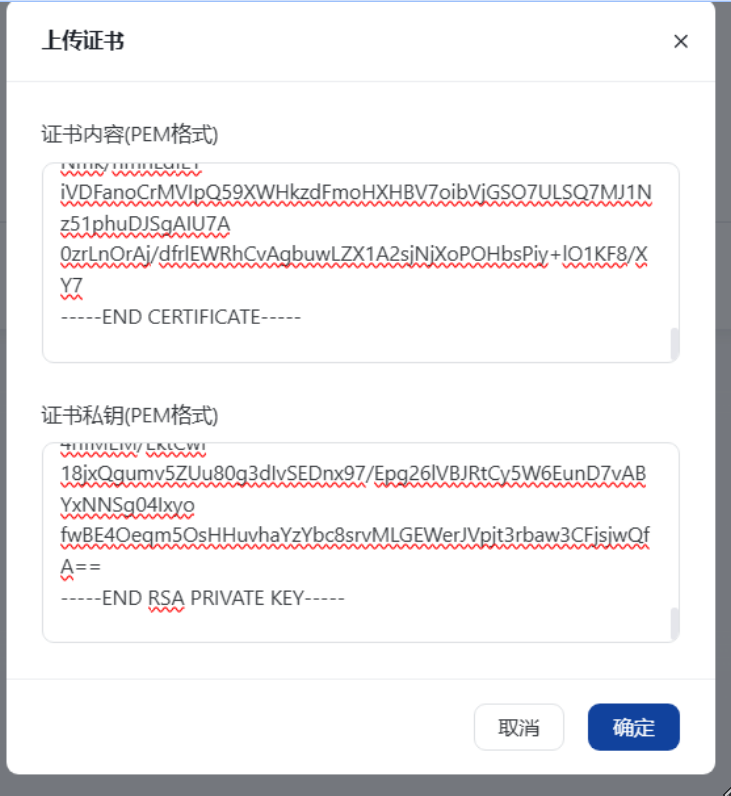Click the A== text in private key box
731x796 pixels.
pyautogui.click(x=81, y=567)
